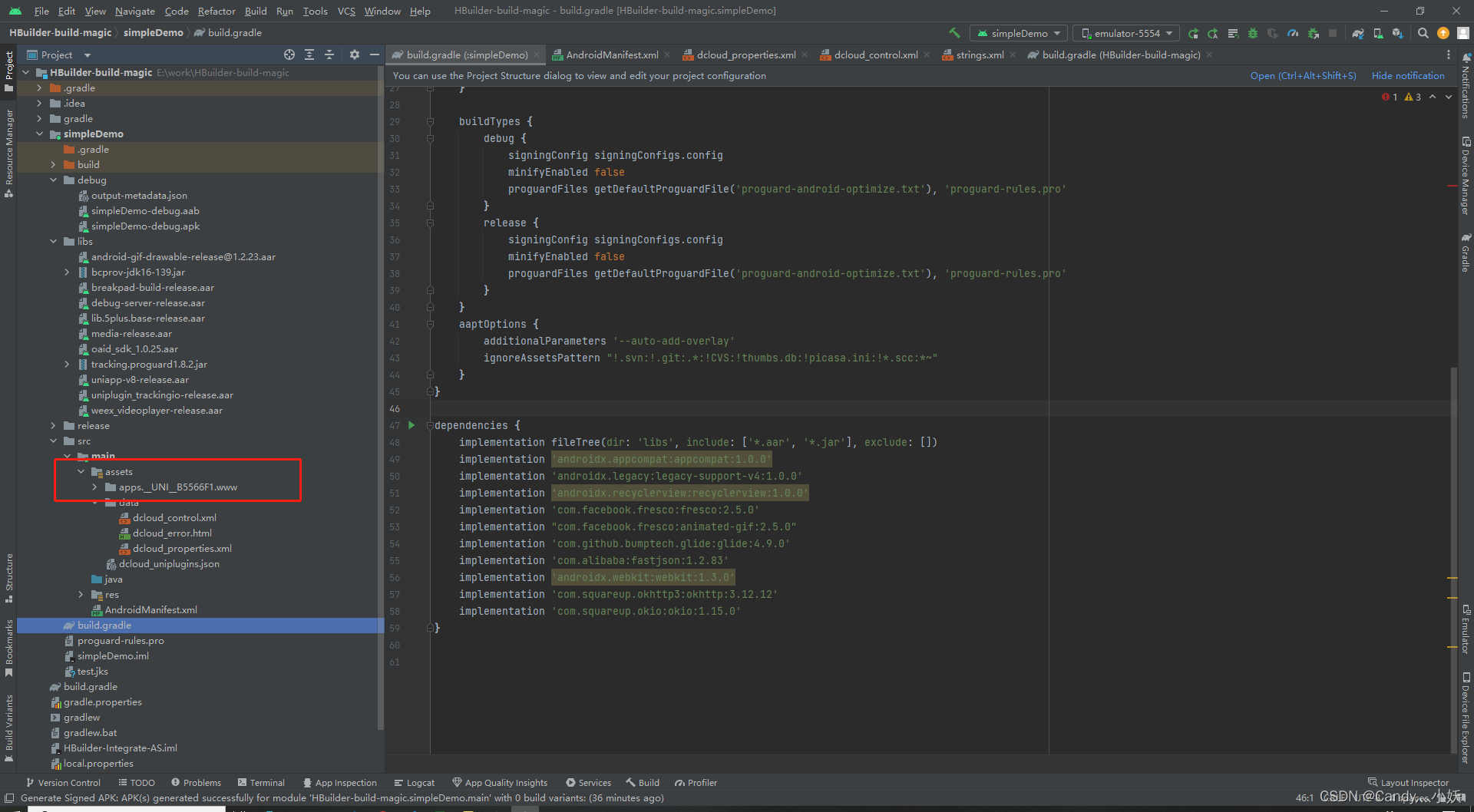
Task: Expand the res folder
Action: [81, 594]
